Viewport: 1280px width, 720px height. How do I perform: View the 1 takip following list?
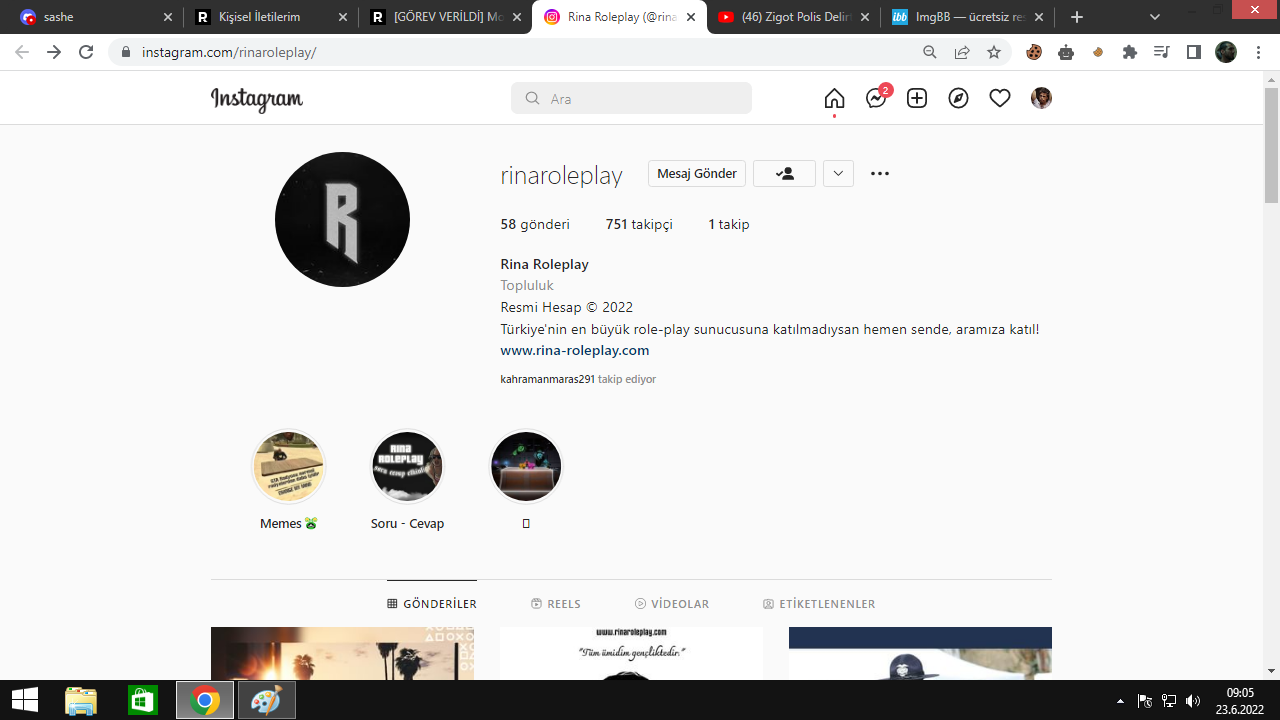tap(729, 224)
